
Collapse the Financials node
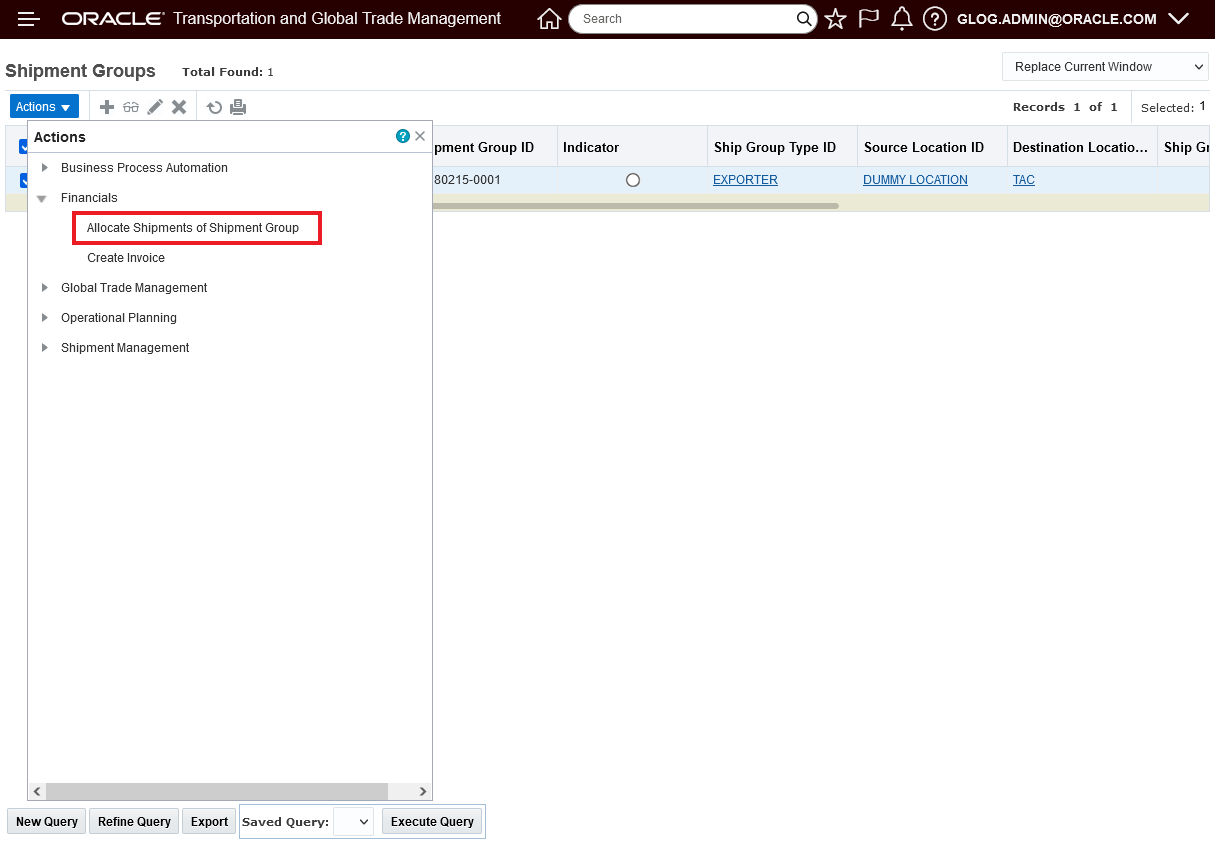pyautogui.click(x=42, y=198)
